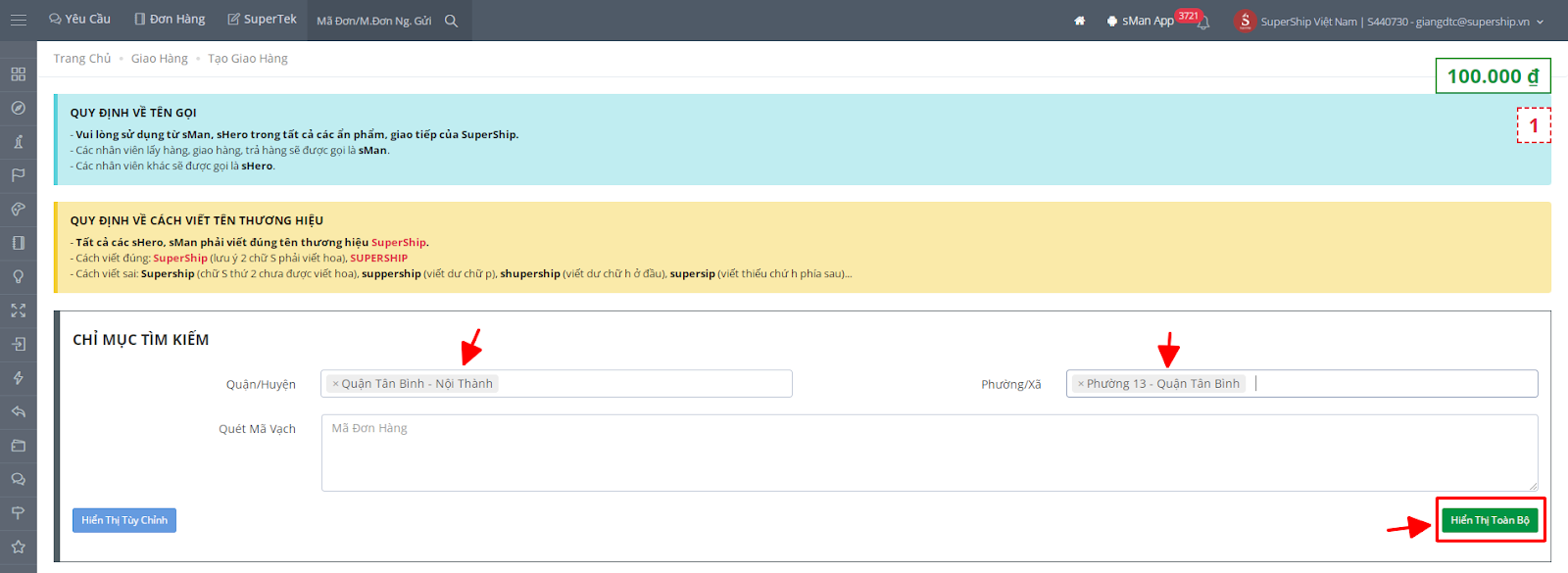Image resolution: width=1568 pixels, height=573 pixels.
Task: Click Hiển Thị Toàn Bộ button
Action: (1490, 520)
